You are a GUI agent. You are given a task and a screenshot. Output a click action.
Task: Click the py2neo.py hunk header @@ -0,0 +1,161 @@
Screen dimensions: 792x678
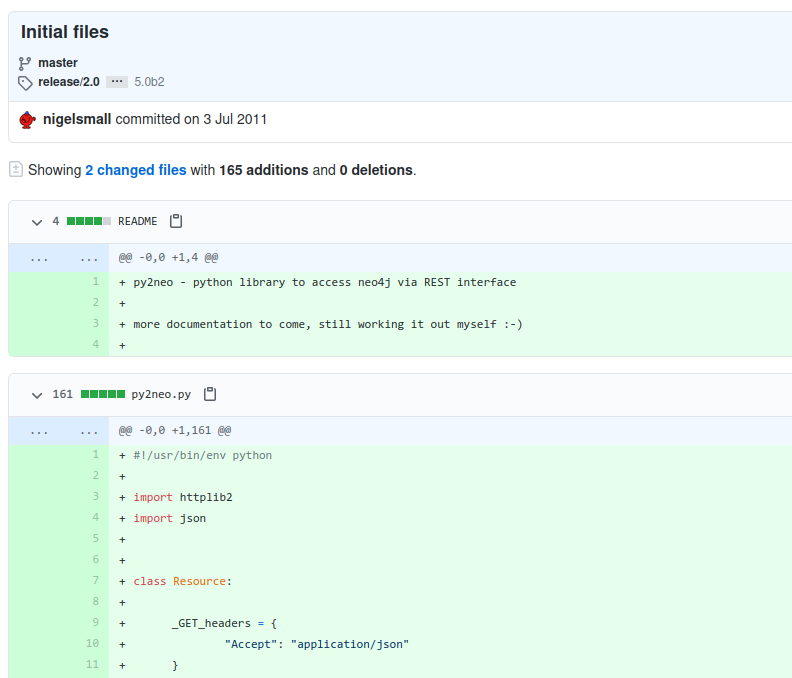pos(175,430)
